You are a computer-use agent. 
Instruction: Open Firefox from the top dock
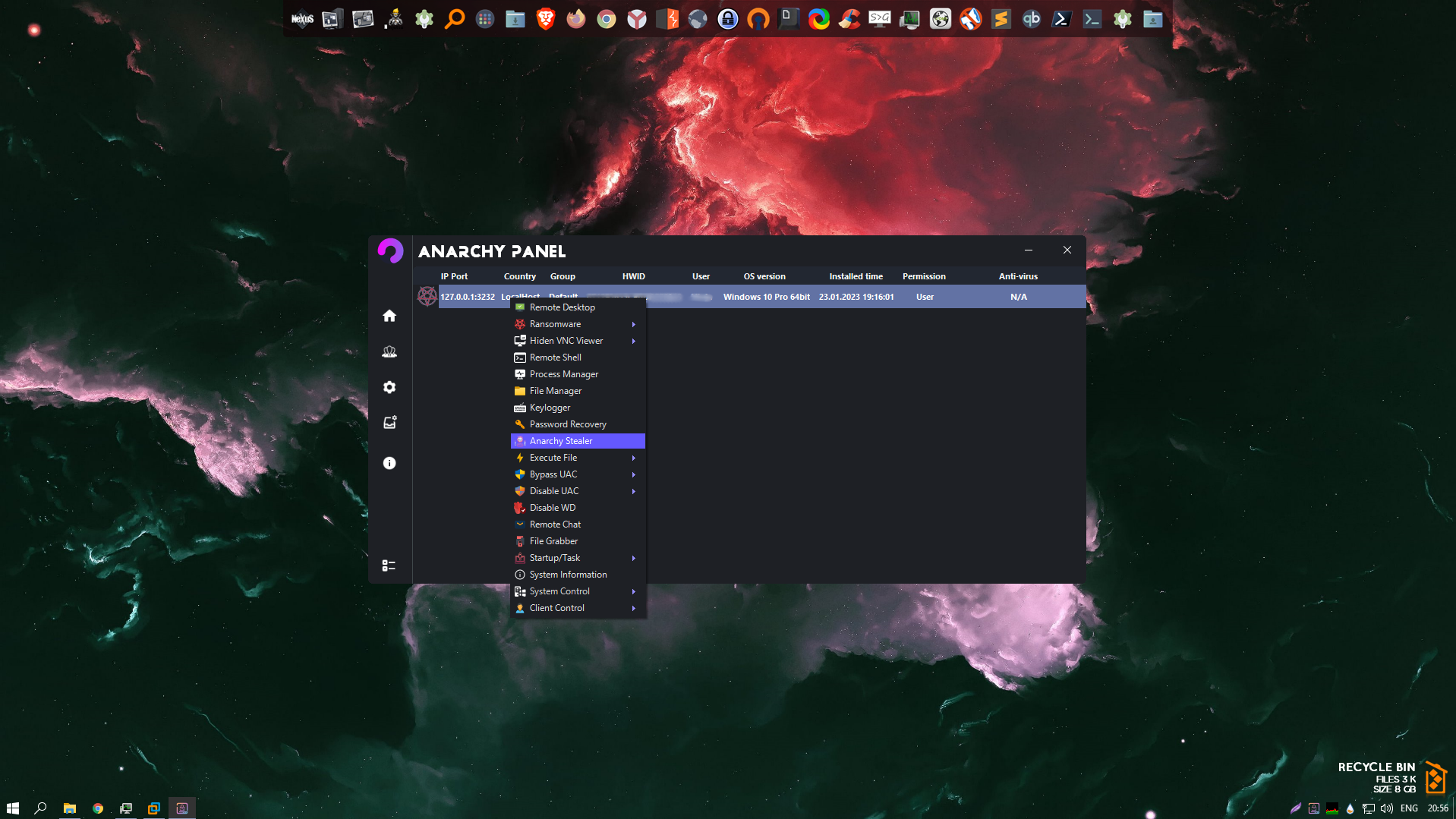pyautogui.click(x=575, y=19)
